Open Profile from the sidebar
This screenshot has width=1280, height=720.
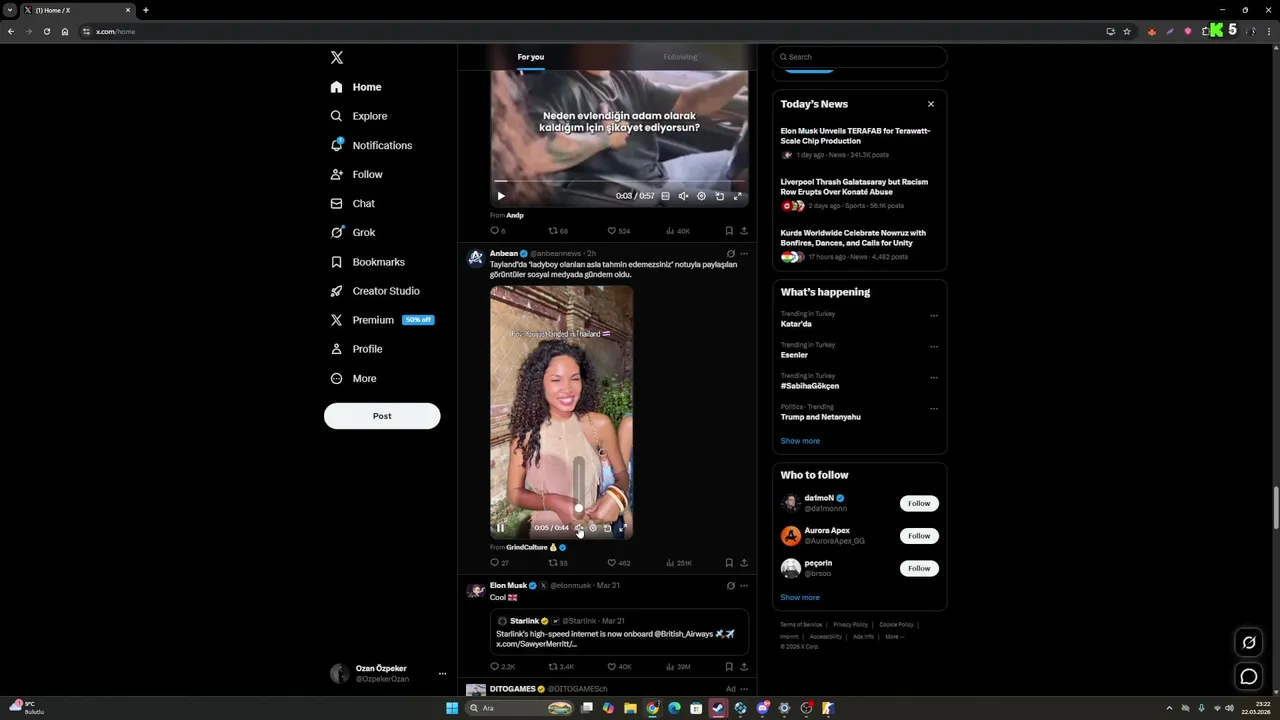click(x=357, y=349)
